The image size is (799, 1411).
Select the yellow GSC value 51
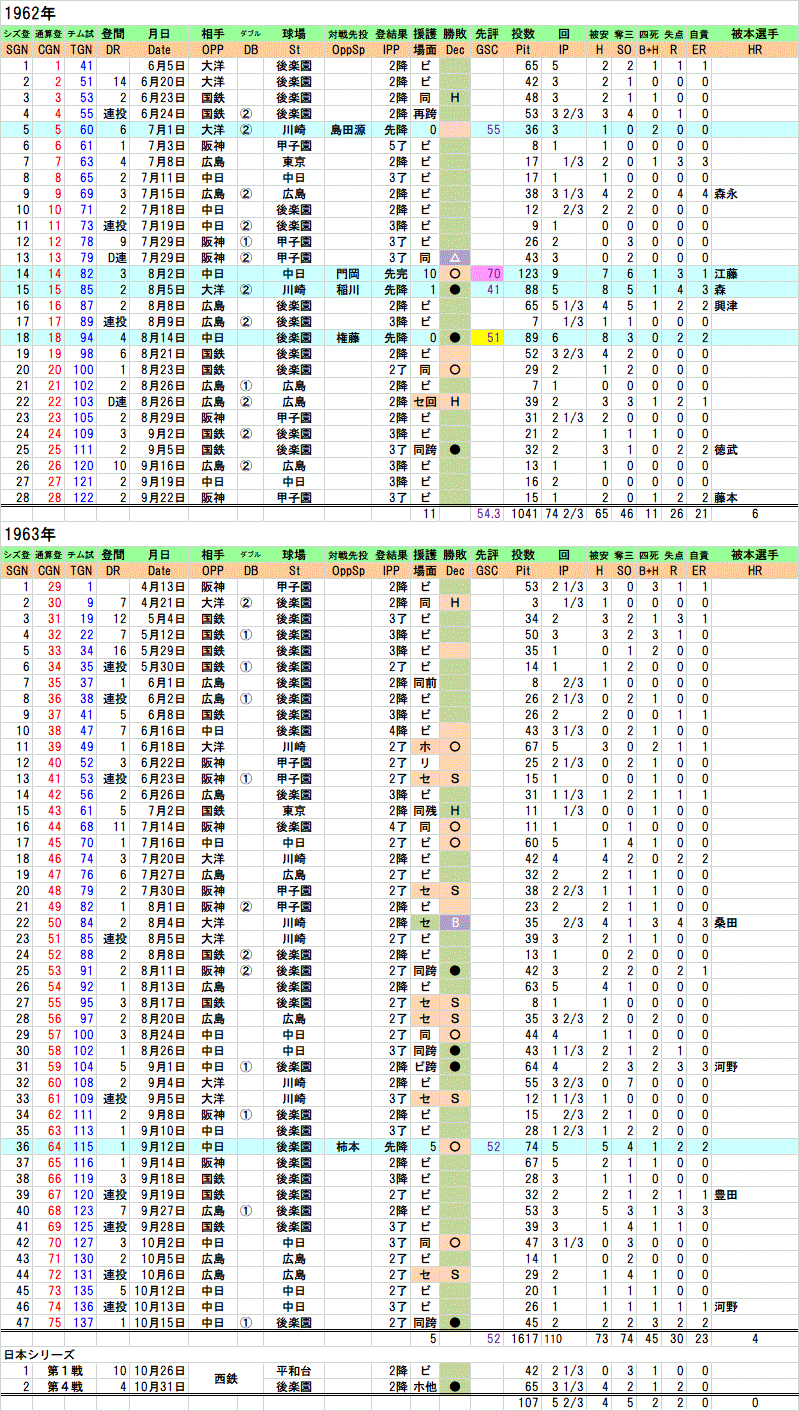click(488, 337)
